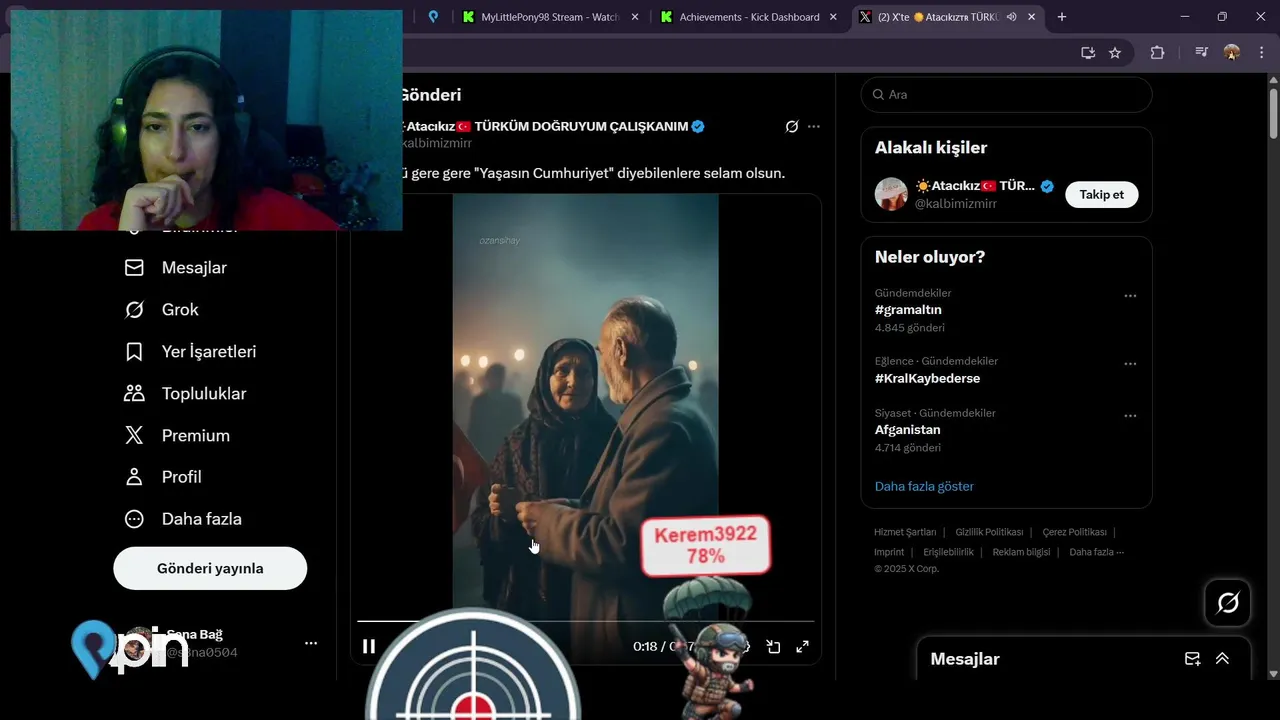The width and height of the screenshot is (1280, 720).
Task: Click the video progress bar
Action: (x=586, y=621)
